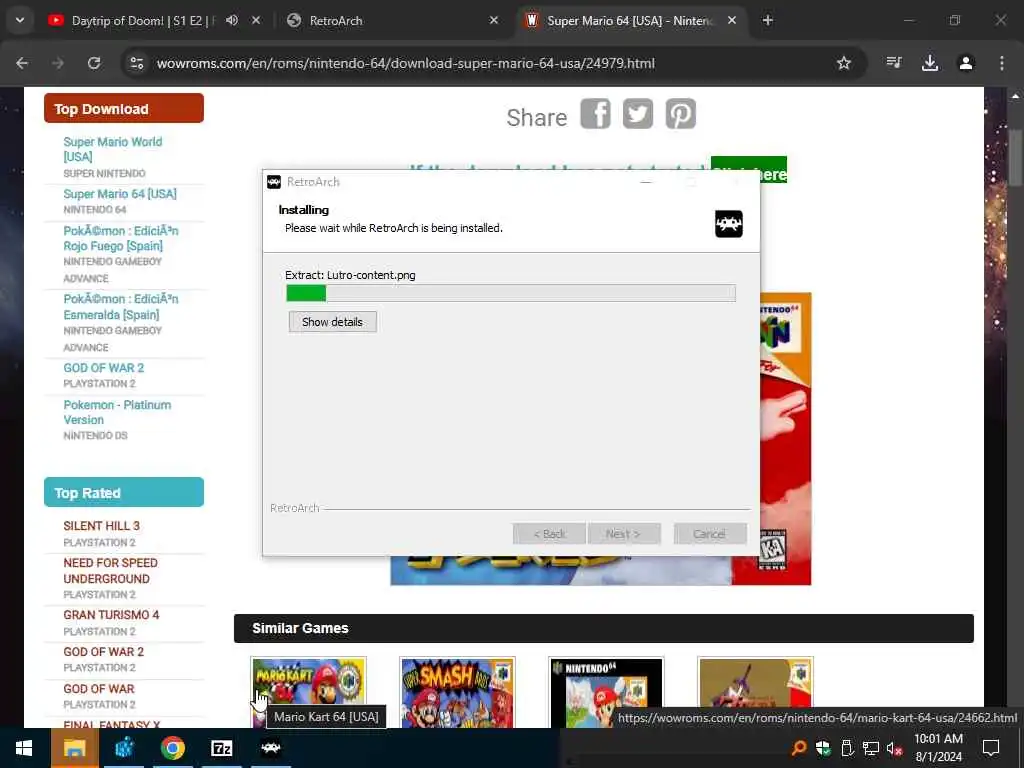Click the installer green progress bar
Screen dimensions: 1024x768
click(x=511, y=293)
